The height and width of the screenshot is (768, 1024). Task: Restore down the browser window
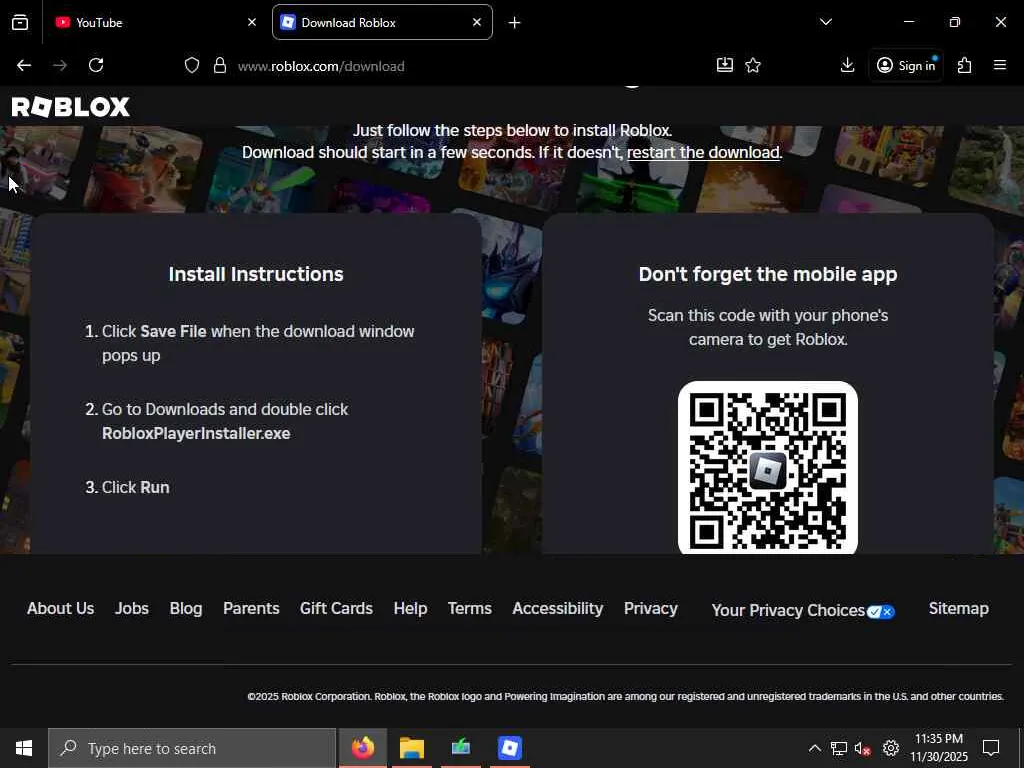tap(955, 22)
